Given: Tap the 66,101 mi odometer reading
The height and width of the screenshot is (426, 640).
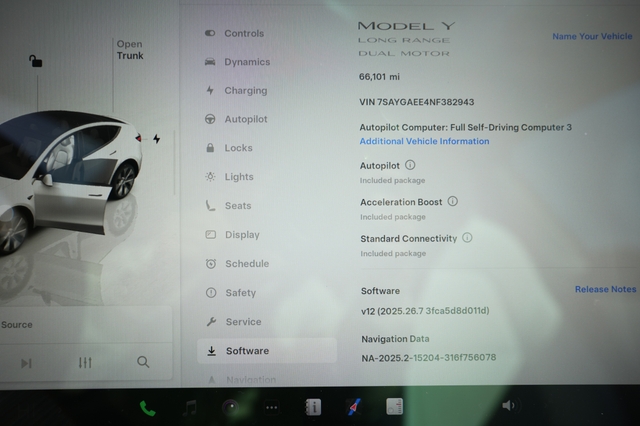Looking at the screenshot, I should [x=380, y=77].
